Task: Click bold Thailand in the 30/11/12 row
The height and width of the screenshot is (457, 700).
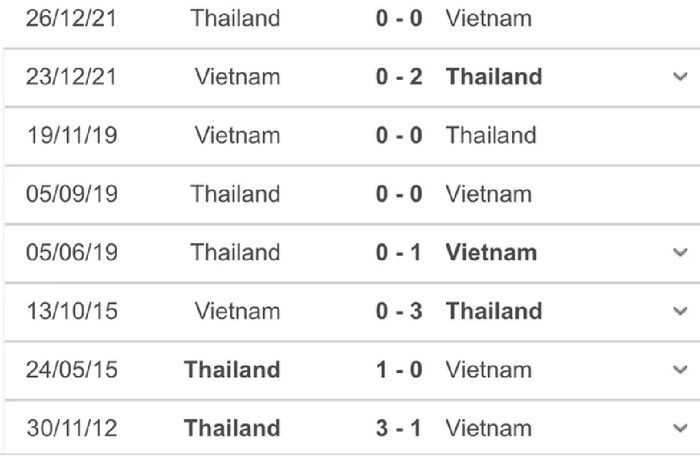Action: pyautogui.click(x=232, y=428)
